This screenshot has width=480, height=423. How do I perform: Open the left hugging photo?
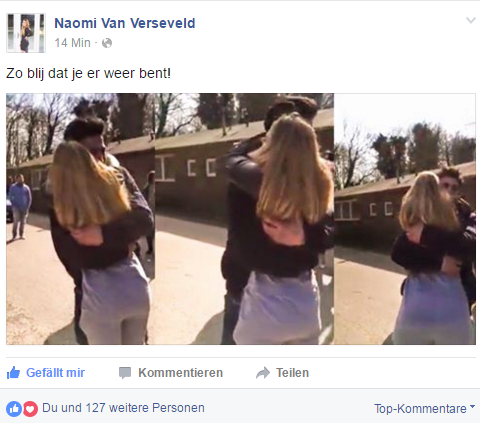coord(80,219)
